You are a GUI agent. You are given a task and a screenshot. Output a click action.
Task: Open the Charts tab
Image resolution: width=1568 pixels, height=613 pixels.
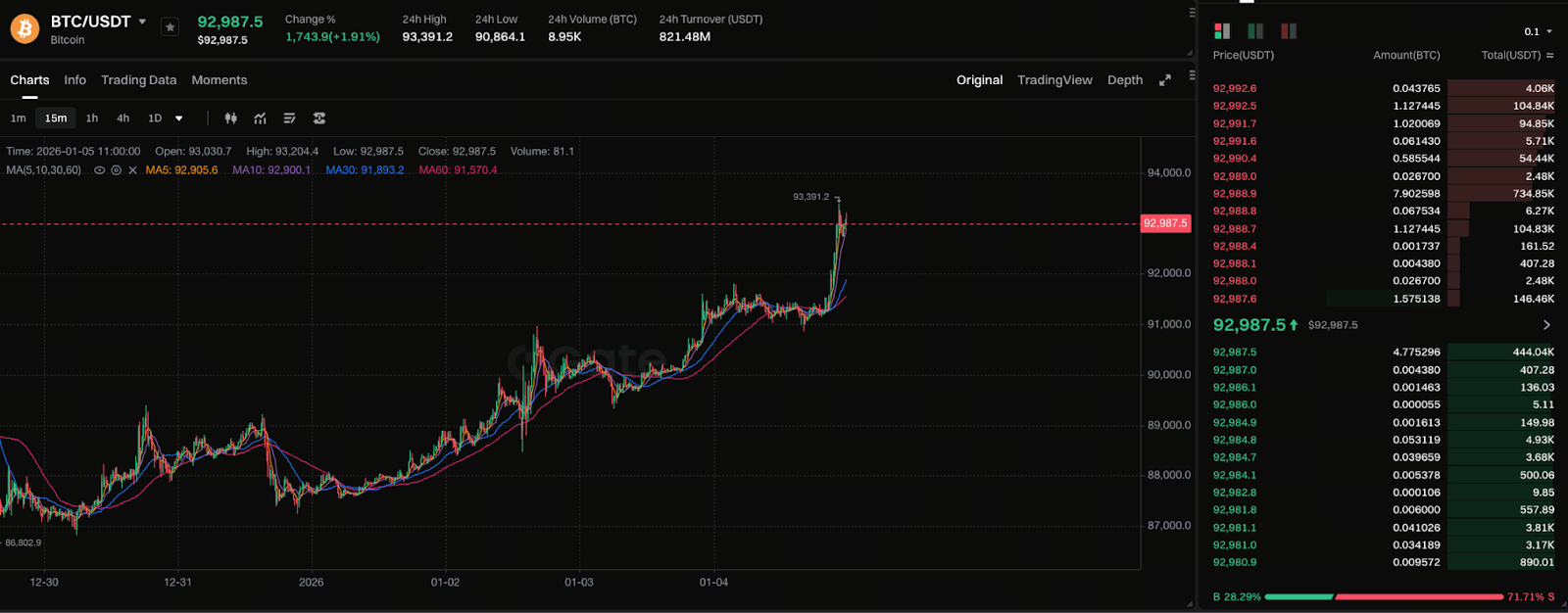[x=29, y=80]
